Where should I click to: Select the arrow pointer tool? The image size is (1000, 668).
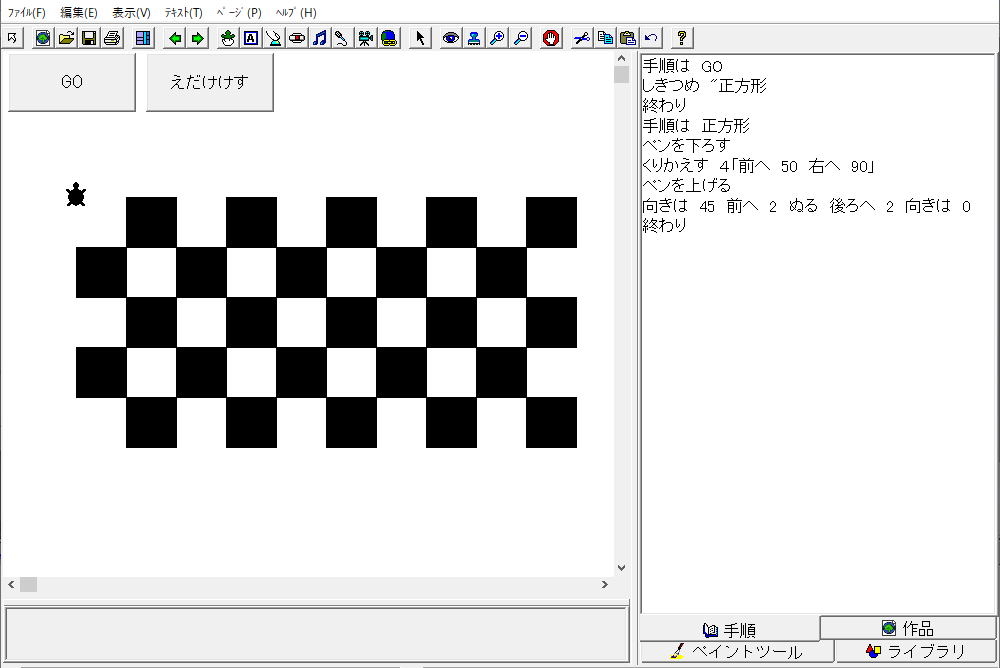click(420, 38)
